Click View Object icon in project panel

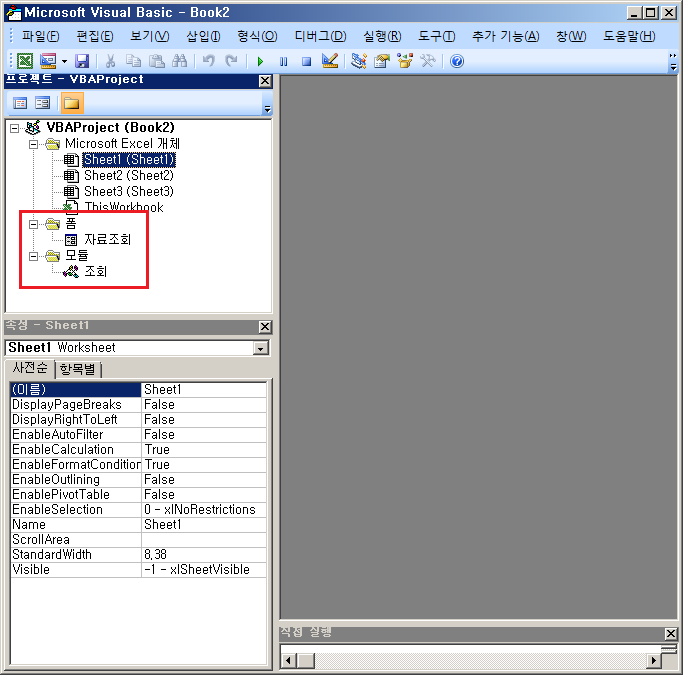[43, 103]
